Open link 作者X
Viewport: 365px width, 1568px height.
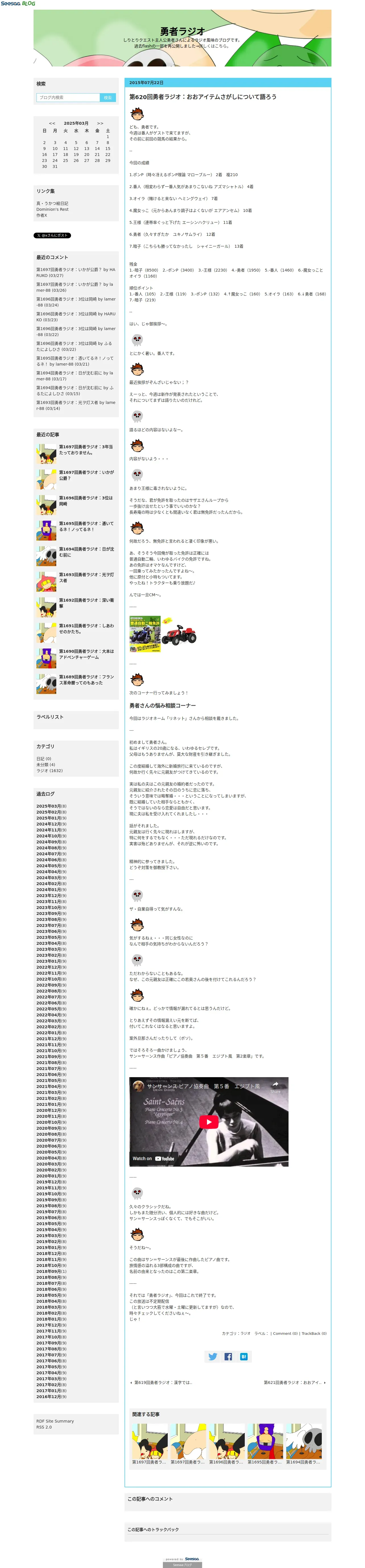42,216
